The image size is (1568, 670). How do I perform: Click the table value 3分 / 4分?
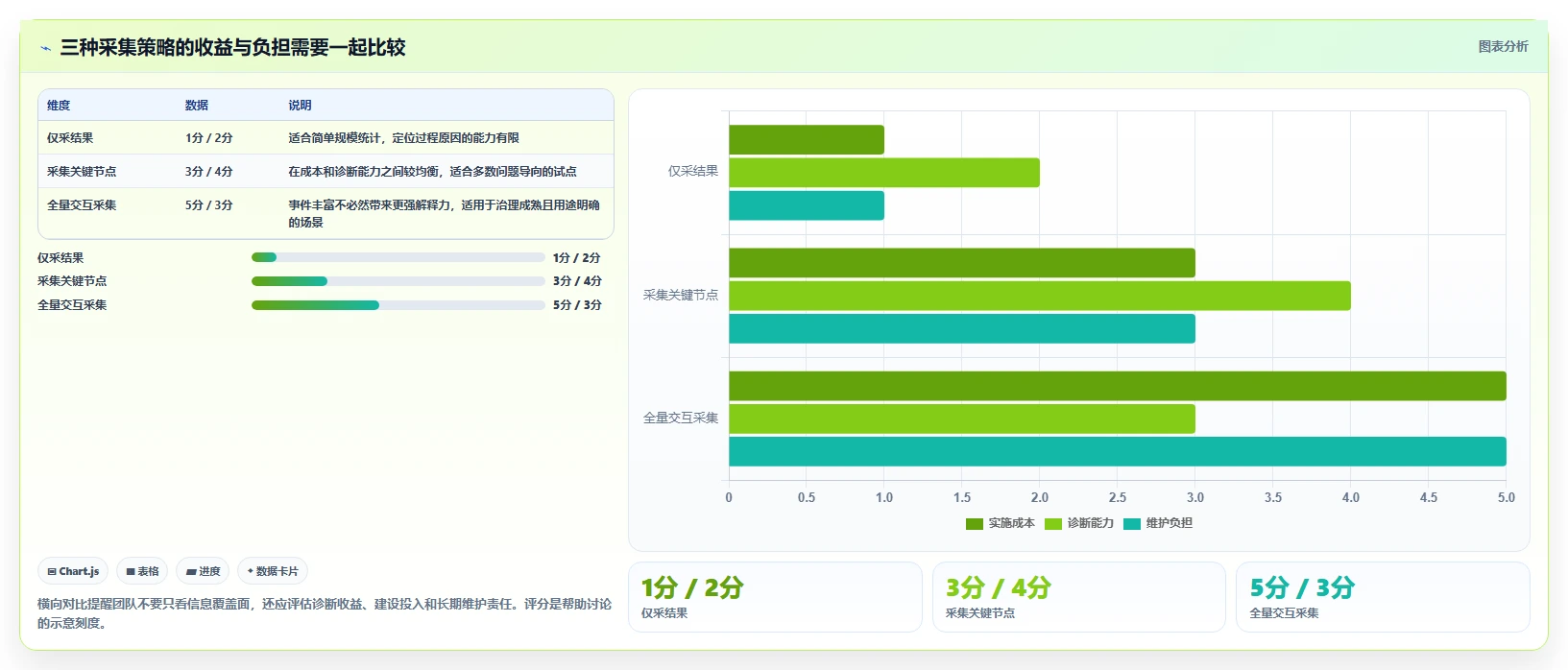(x=208, y=172)
